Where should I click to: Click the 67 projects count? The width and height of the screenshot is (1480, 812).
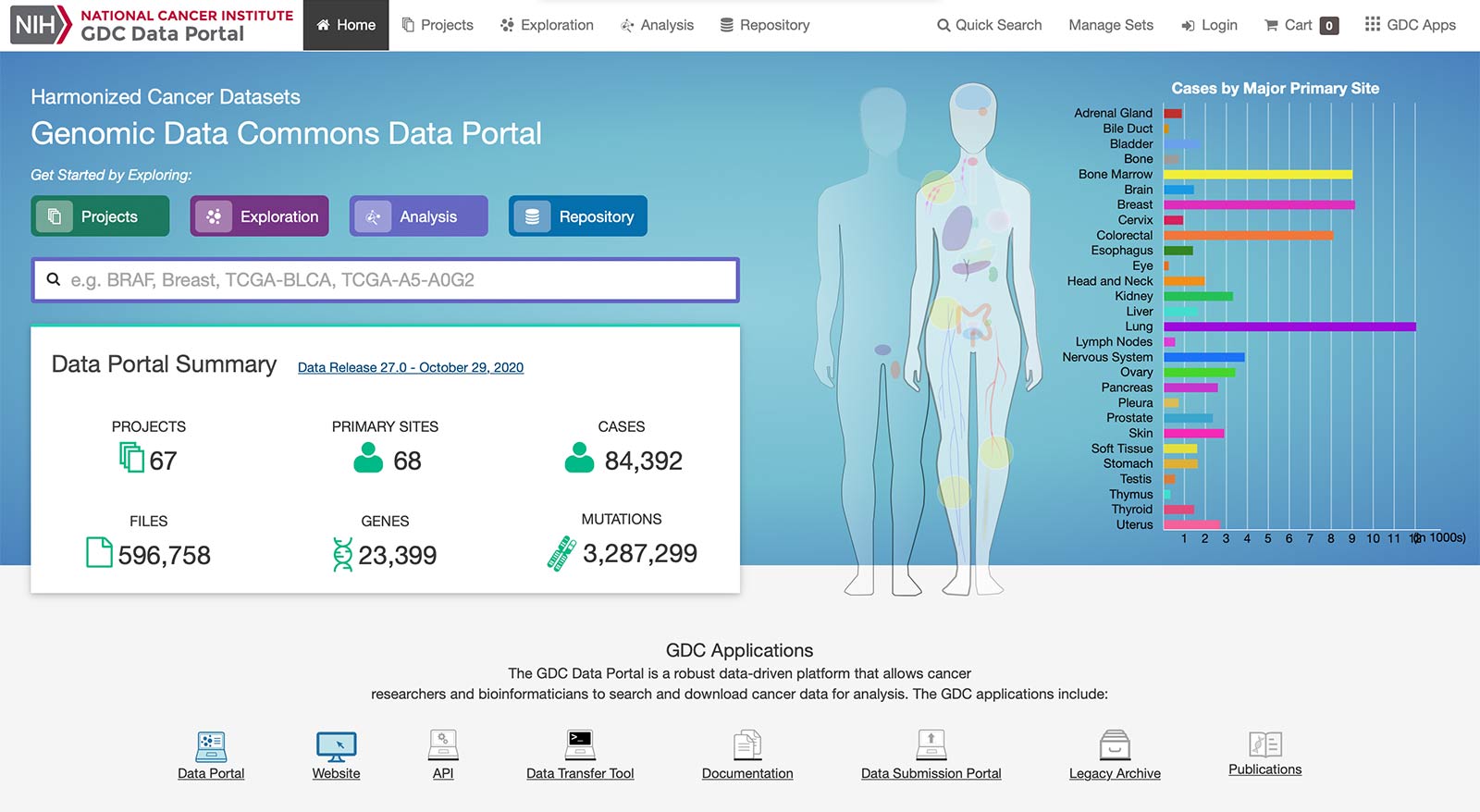click(163, 461)
